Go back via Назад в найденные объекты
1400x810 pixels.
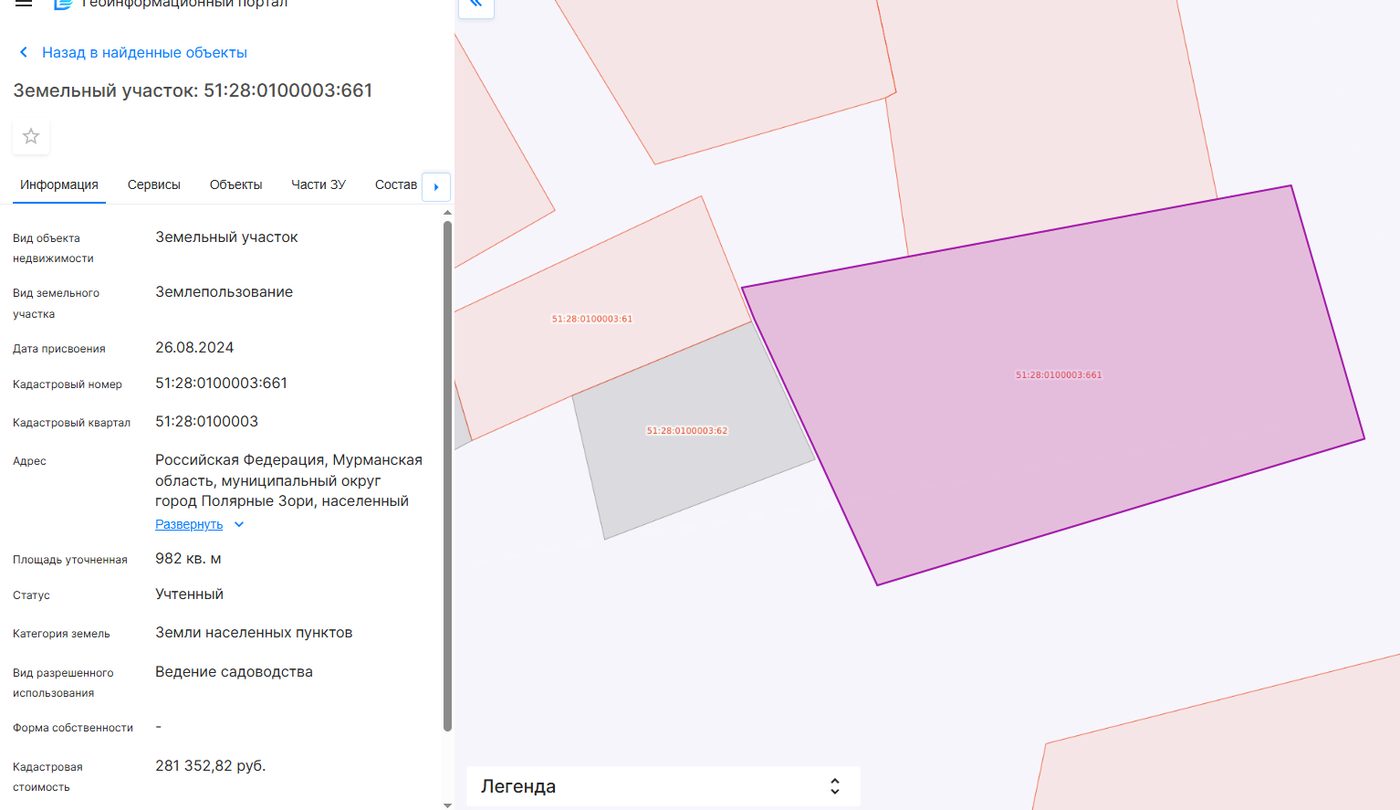click(144, 52)
